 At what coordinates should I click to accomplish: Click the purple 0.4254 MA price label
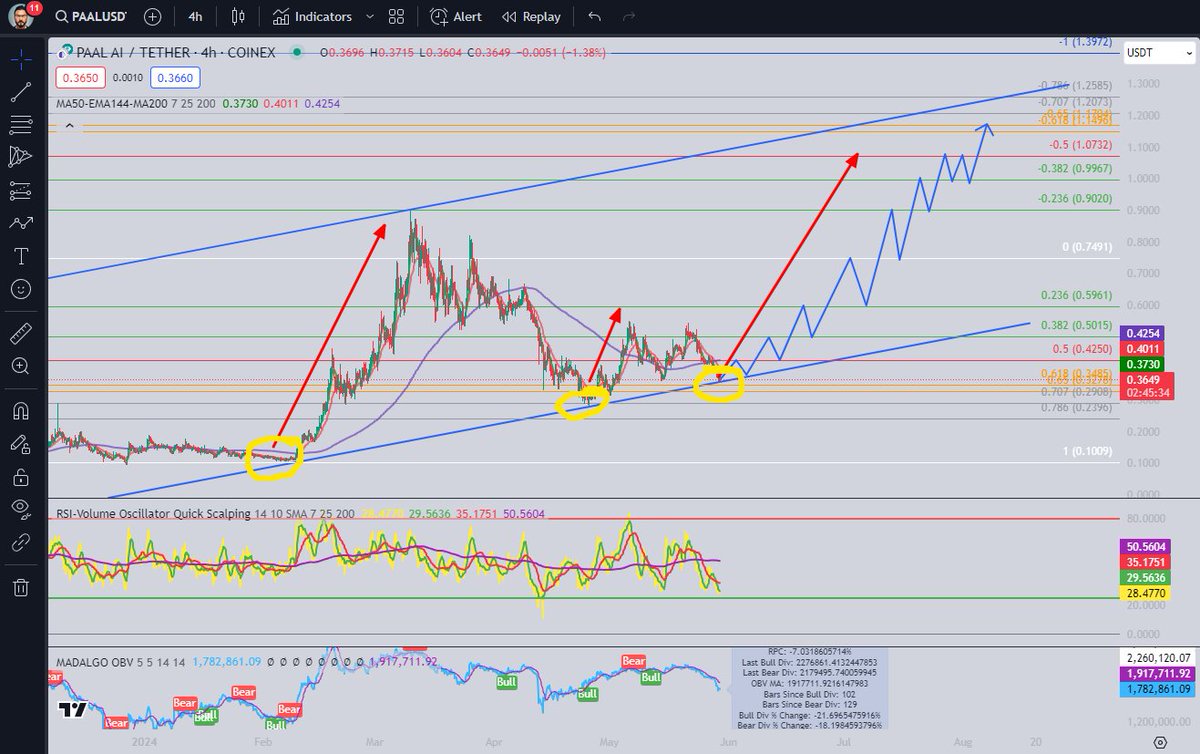click(x=1141, y=334)
